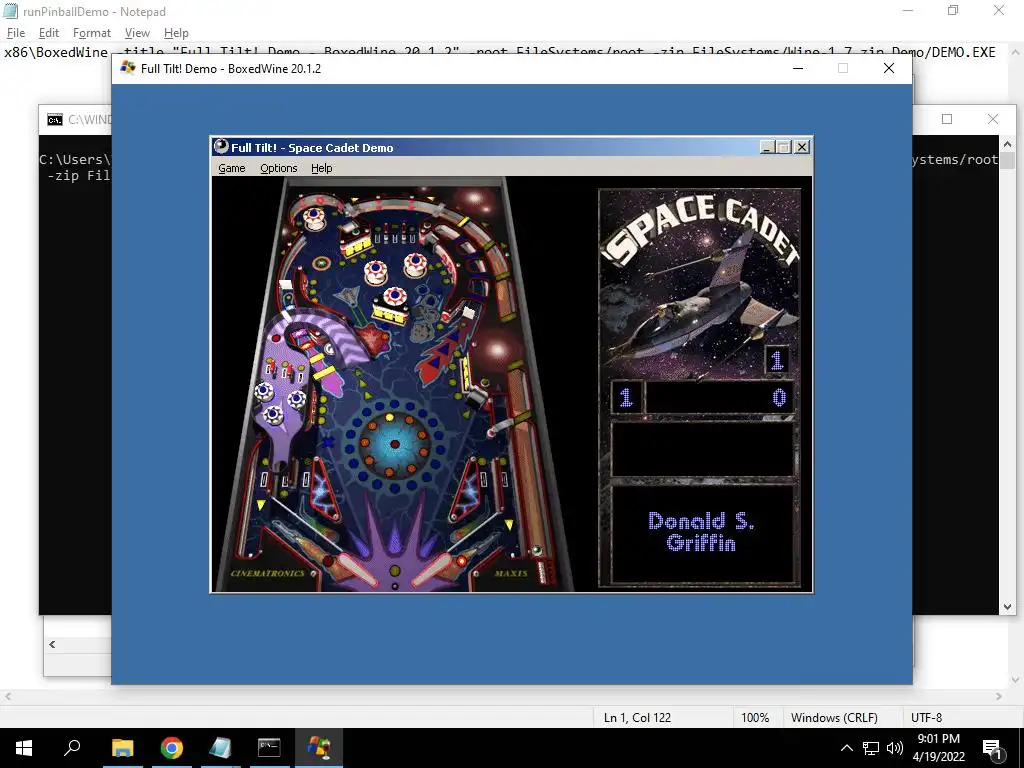Open Notepad's Format menu

(91, 33)
